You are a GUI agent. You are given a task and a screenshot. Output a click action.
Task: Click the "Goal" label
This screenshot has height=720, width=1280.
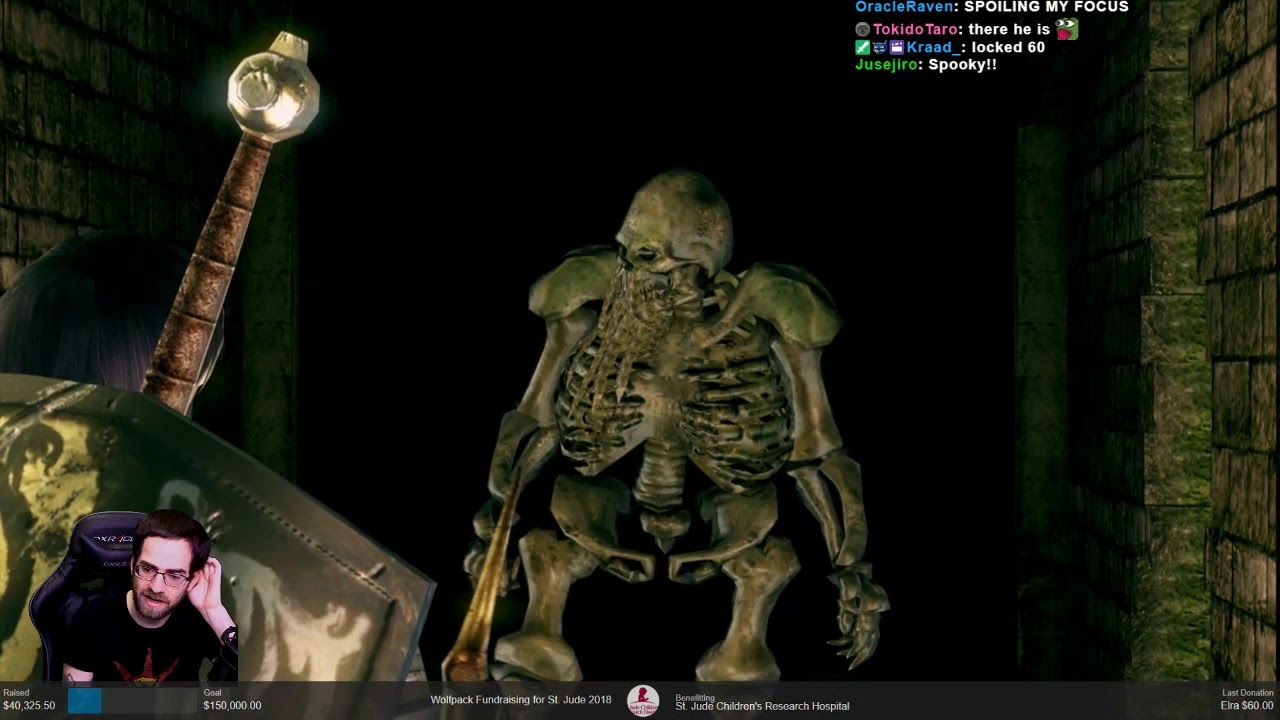click(212, 693)
